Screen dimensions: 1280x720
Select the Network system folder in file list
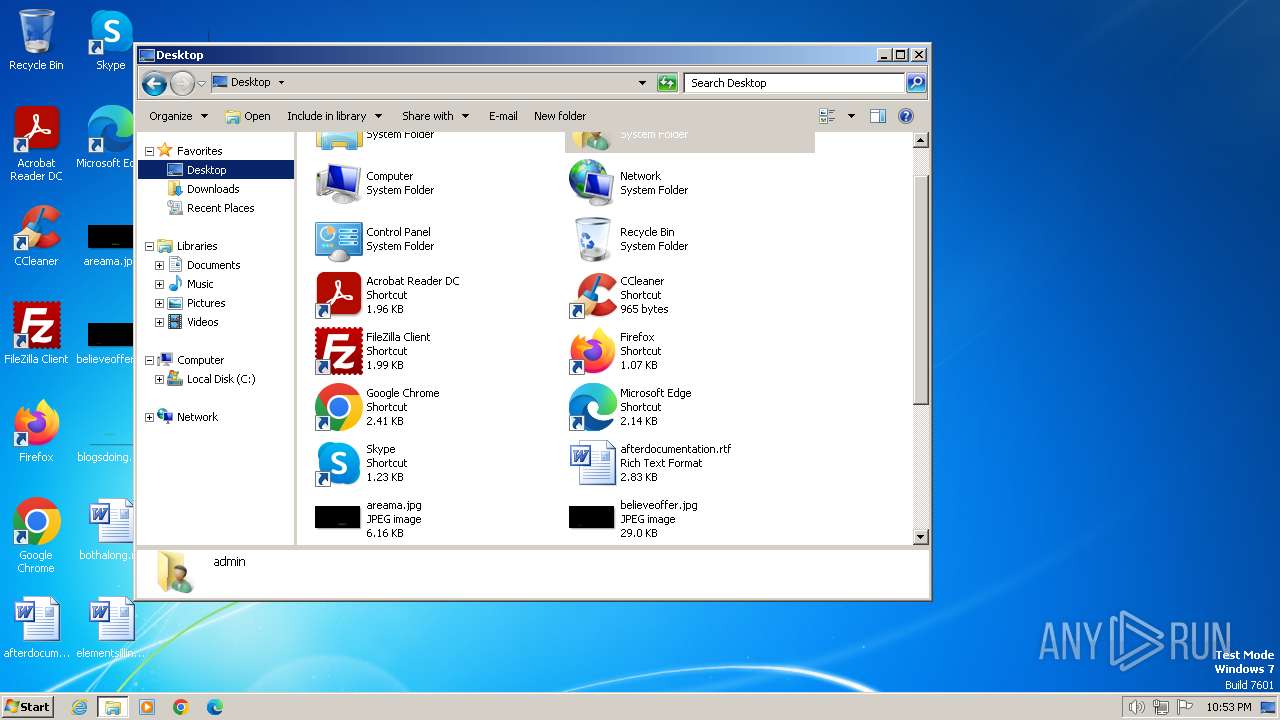tap(630, 183)
